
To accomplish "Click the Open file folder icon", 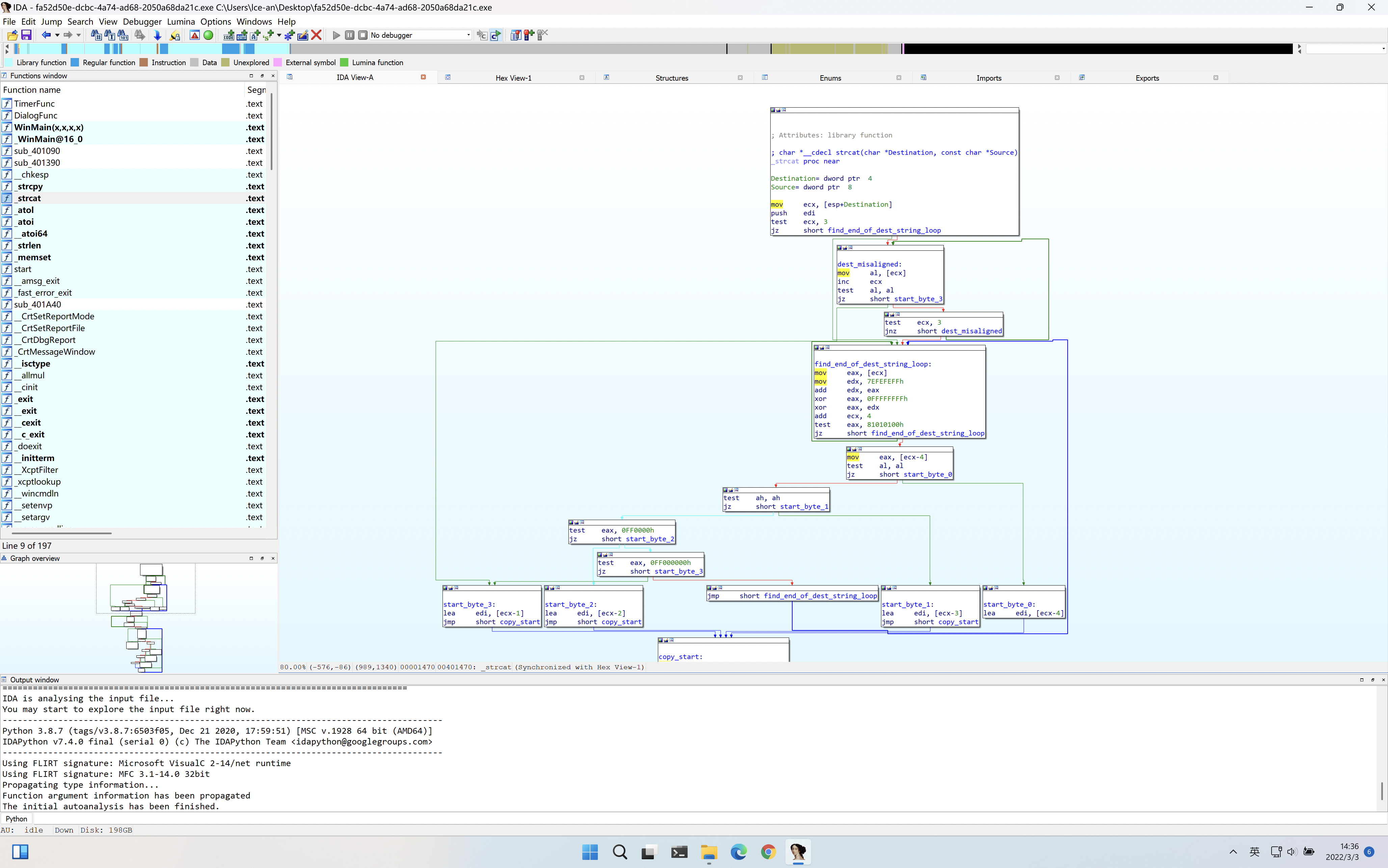I will pyautogui.click(x=12, y=35).
